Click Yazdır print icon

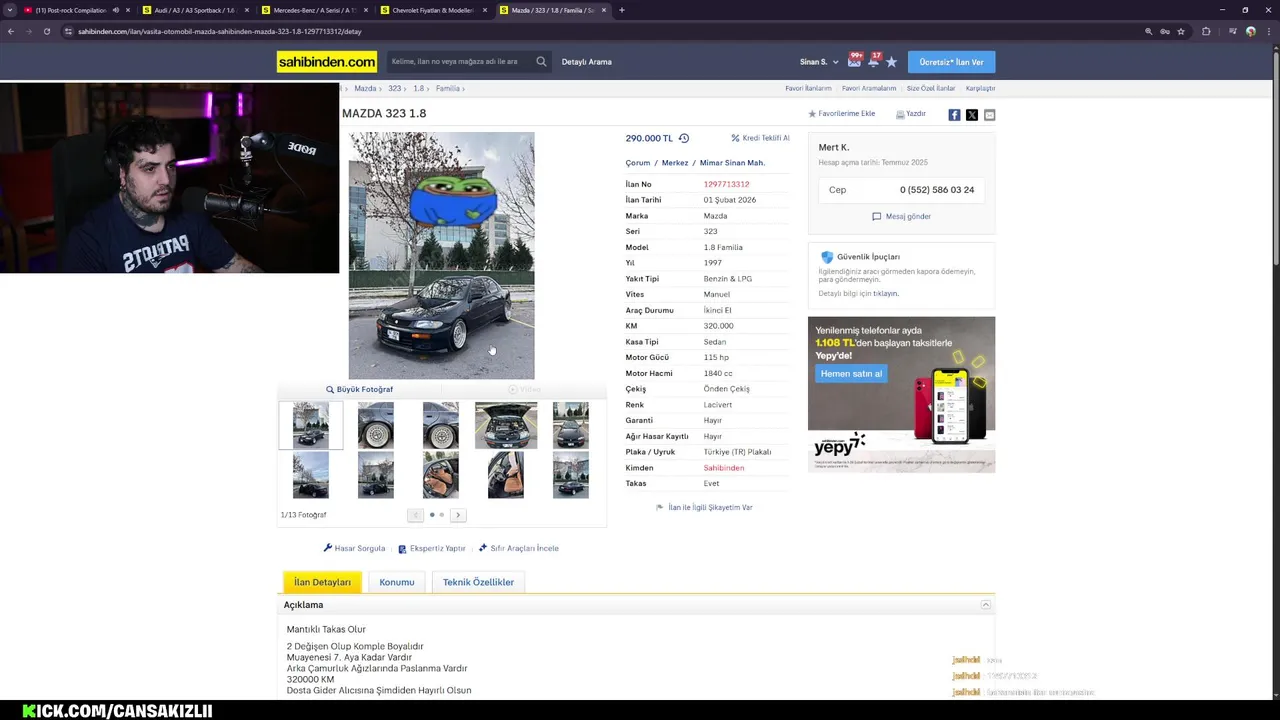coord(911,114)
